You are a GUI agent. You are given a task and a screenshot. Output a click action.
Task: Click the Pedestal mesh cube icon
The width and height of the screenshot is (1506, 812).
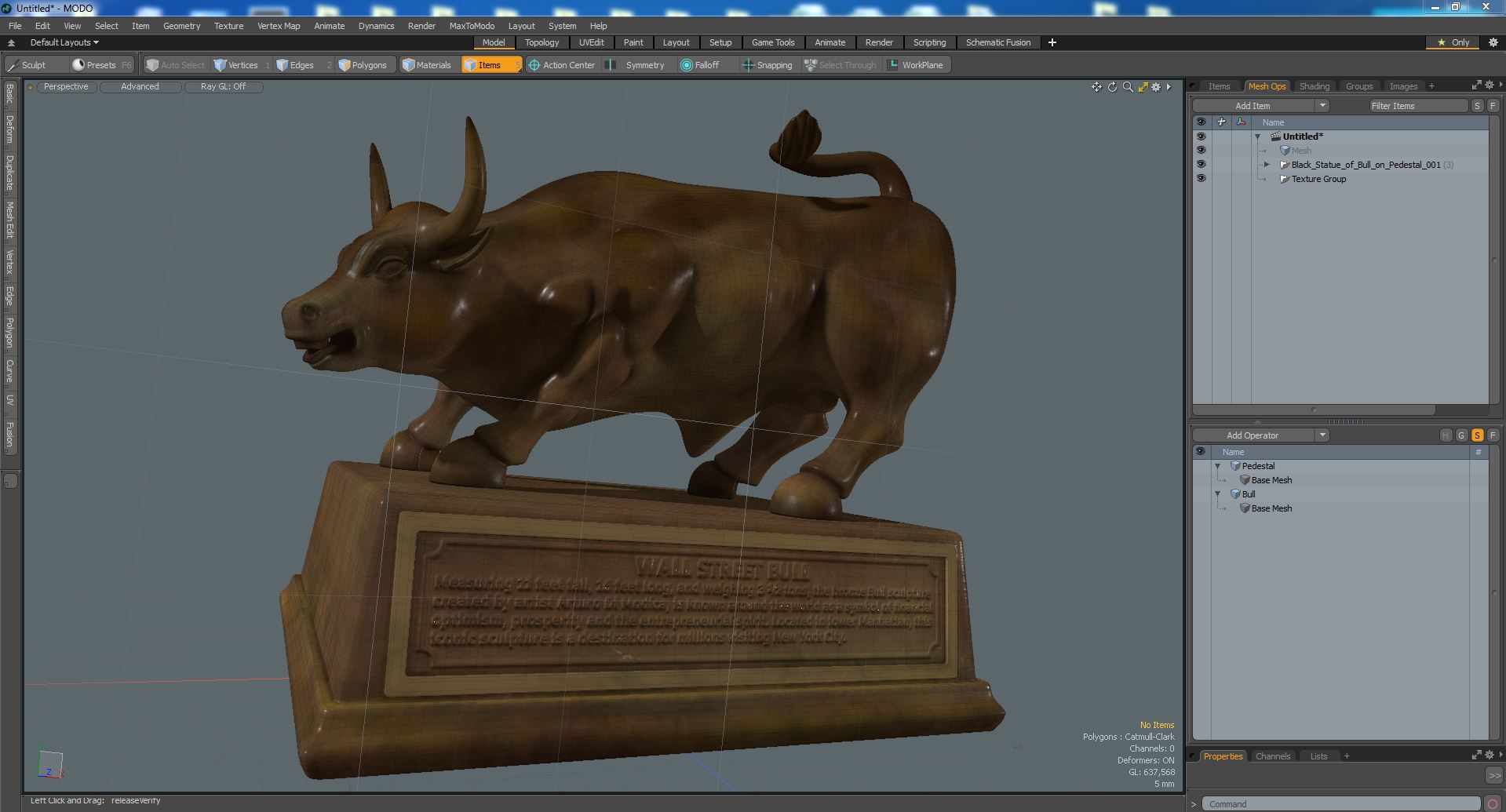point(1235,466)
